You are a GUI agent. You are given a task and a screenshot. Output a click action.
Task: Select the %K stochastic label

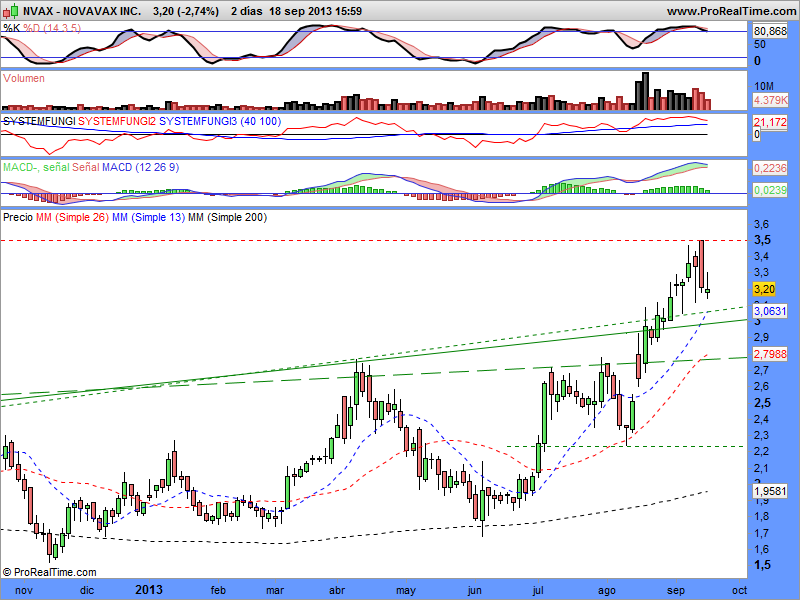[12, 28]
